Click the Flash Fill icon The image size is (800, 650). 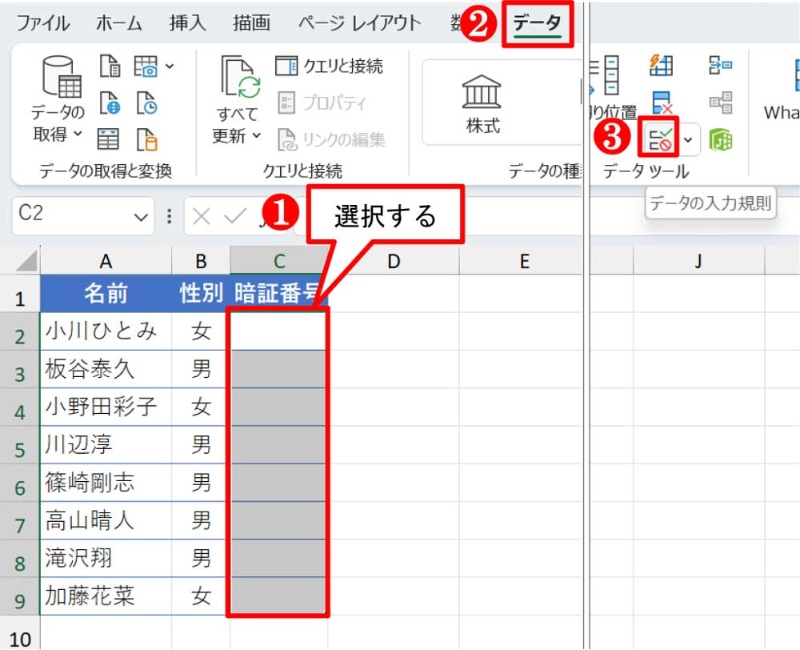tap(661, 66)
